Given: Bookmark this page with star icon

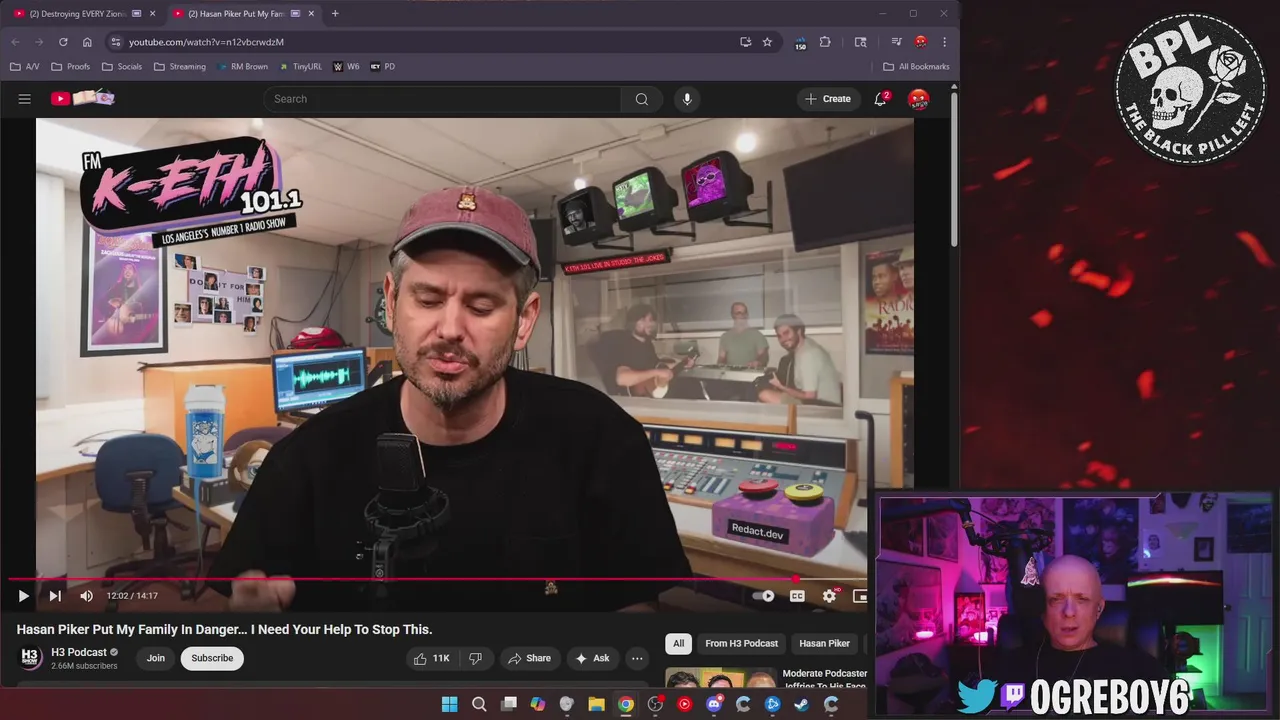Looking at the screenshot, I should tap(767, 42).
